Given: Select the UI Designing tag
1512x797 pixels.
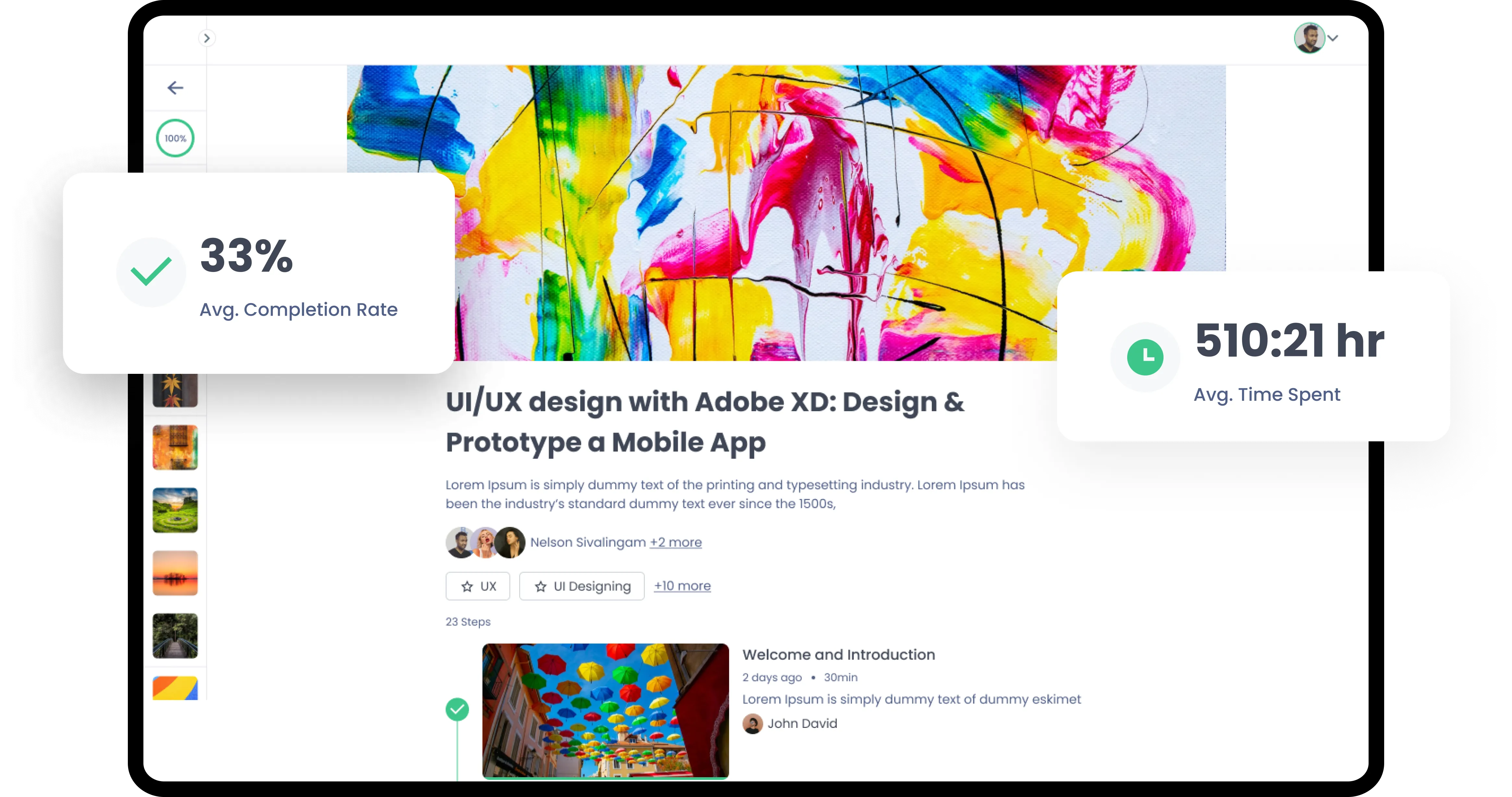Looking at the screenshot, I should click(591, 586).
